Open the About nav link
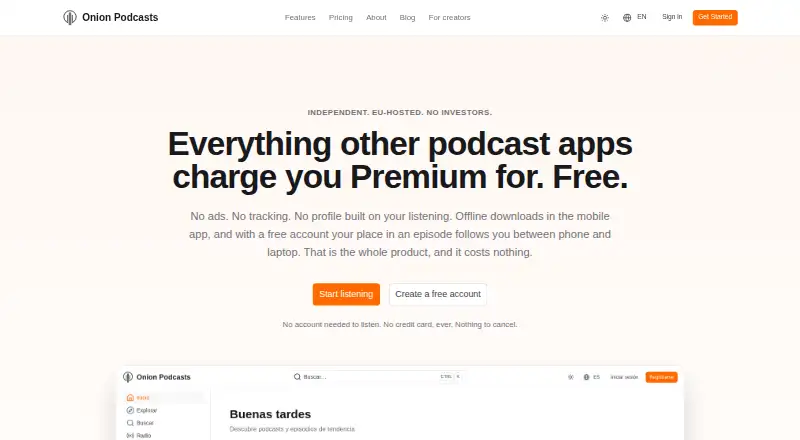The width and height of the screenshot is (800, 440). pos(376,17)
